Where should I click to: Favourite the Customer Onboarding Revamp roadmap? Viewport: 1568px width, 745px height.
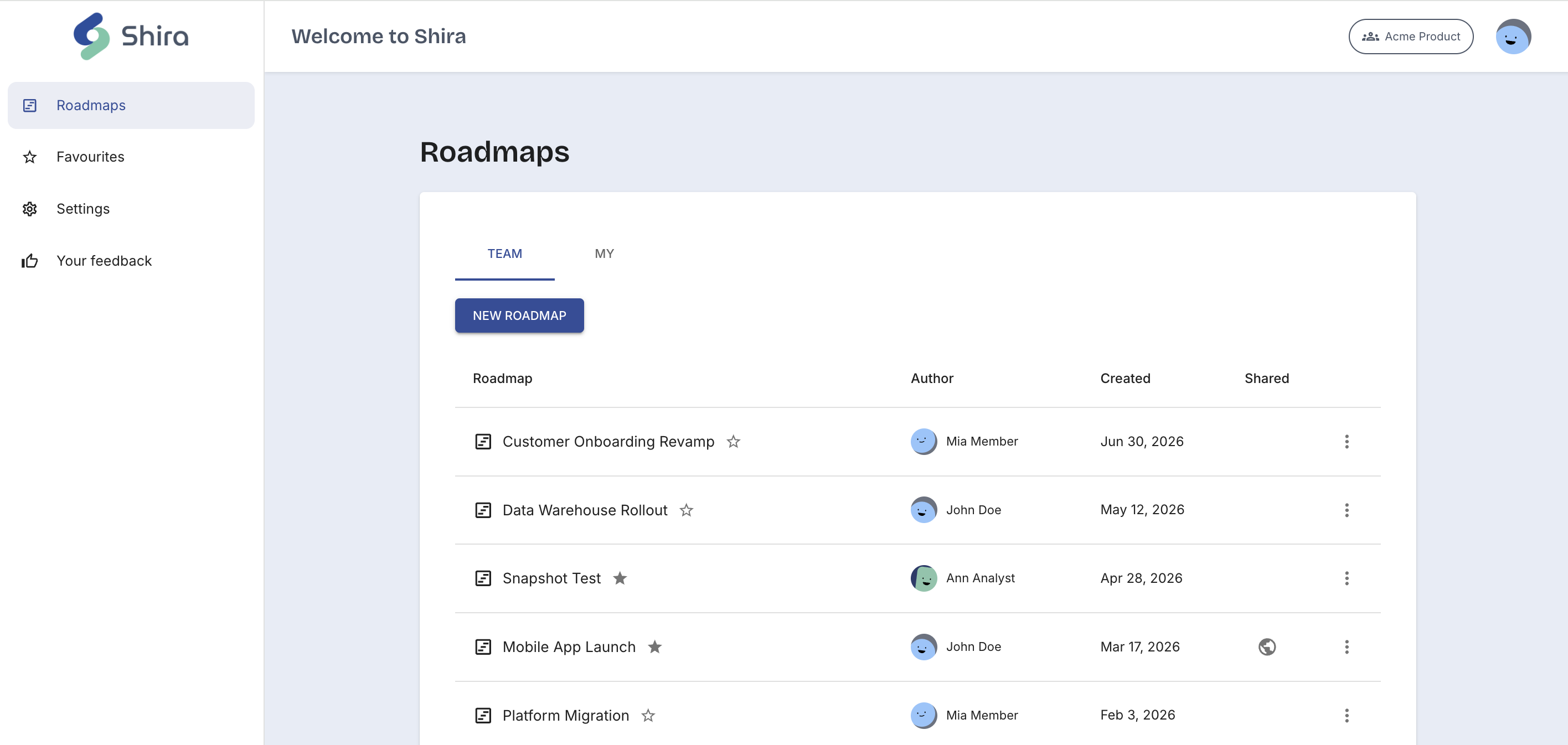pyautogui.click(x=733, y=441)
